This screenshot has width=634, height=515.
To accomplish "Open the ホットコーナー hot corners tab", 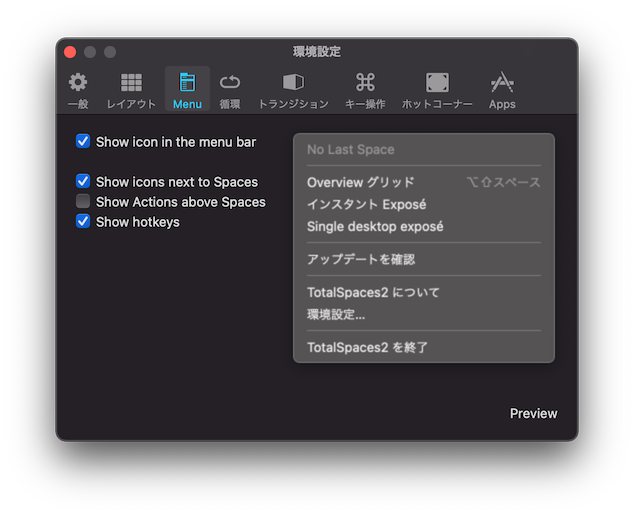I will [437, 91].
